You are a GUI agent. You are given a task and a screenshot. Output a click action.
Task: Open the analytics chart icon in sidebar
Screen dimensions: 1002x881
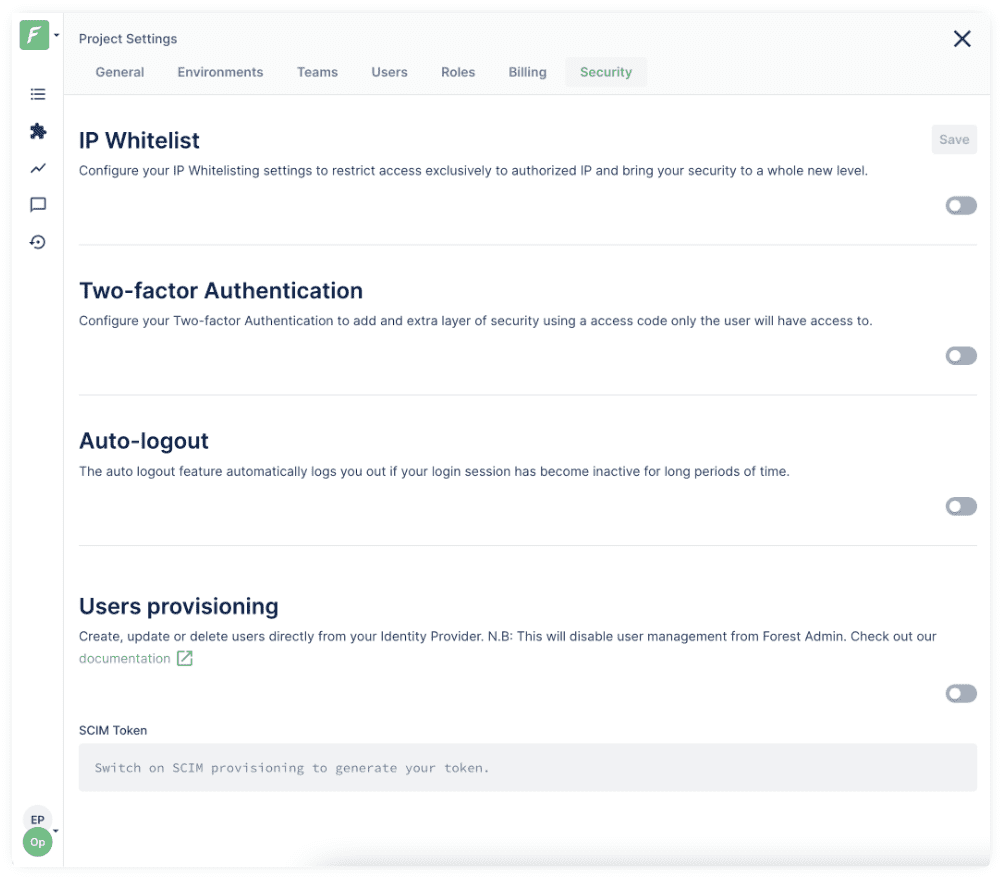tap(38, 168)
